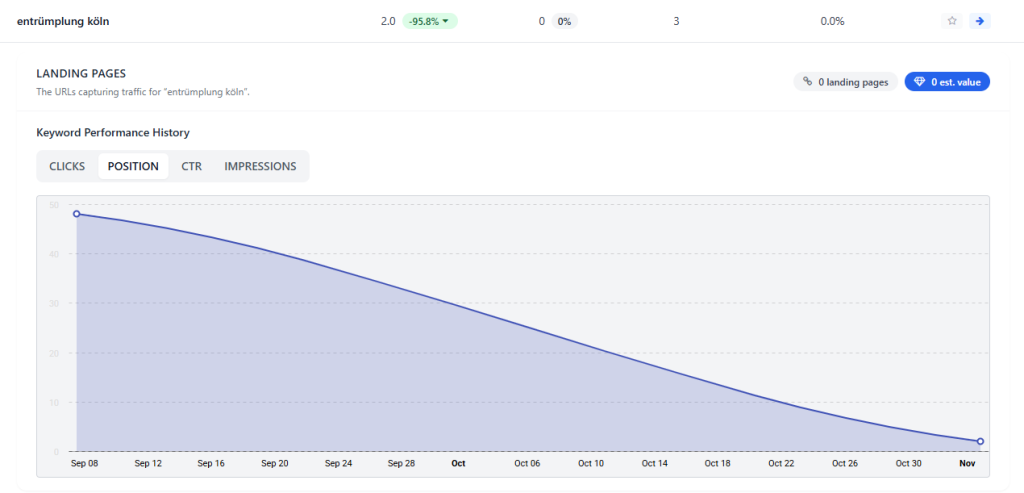Click the 0 landing pages text
Image resolution: width=1024 pixels, height=493 pixels.
(853, 82)
